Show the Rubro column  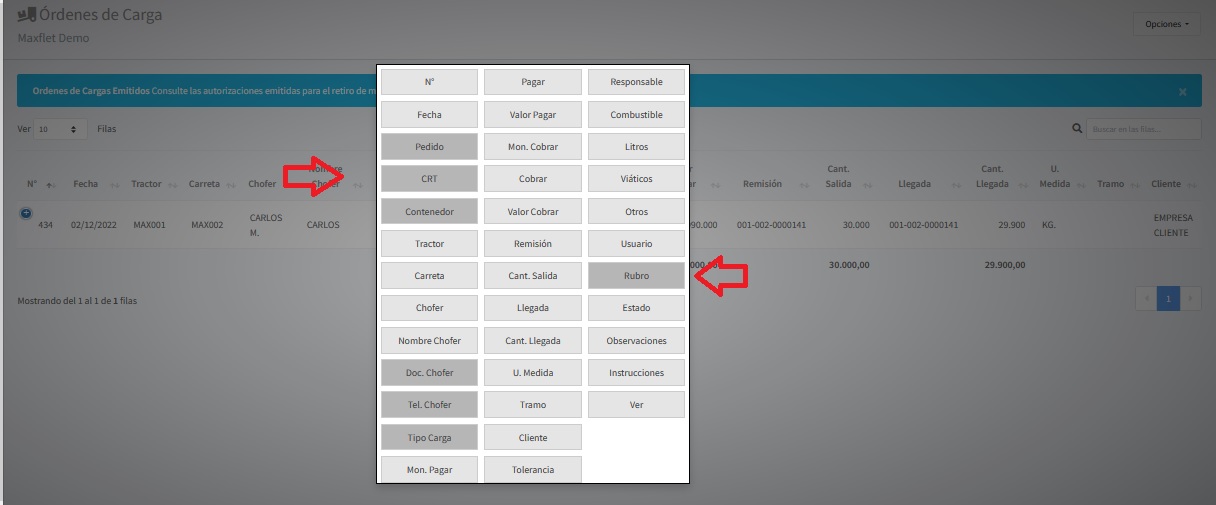pyautogui.click(x=636, y=276)
